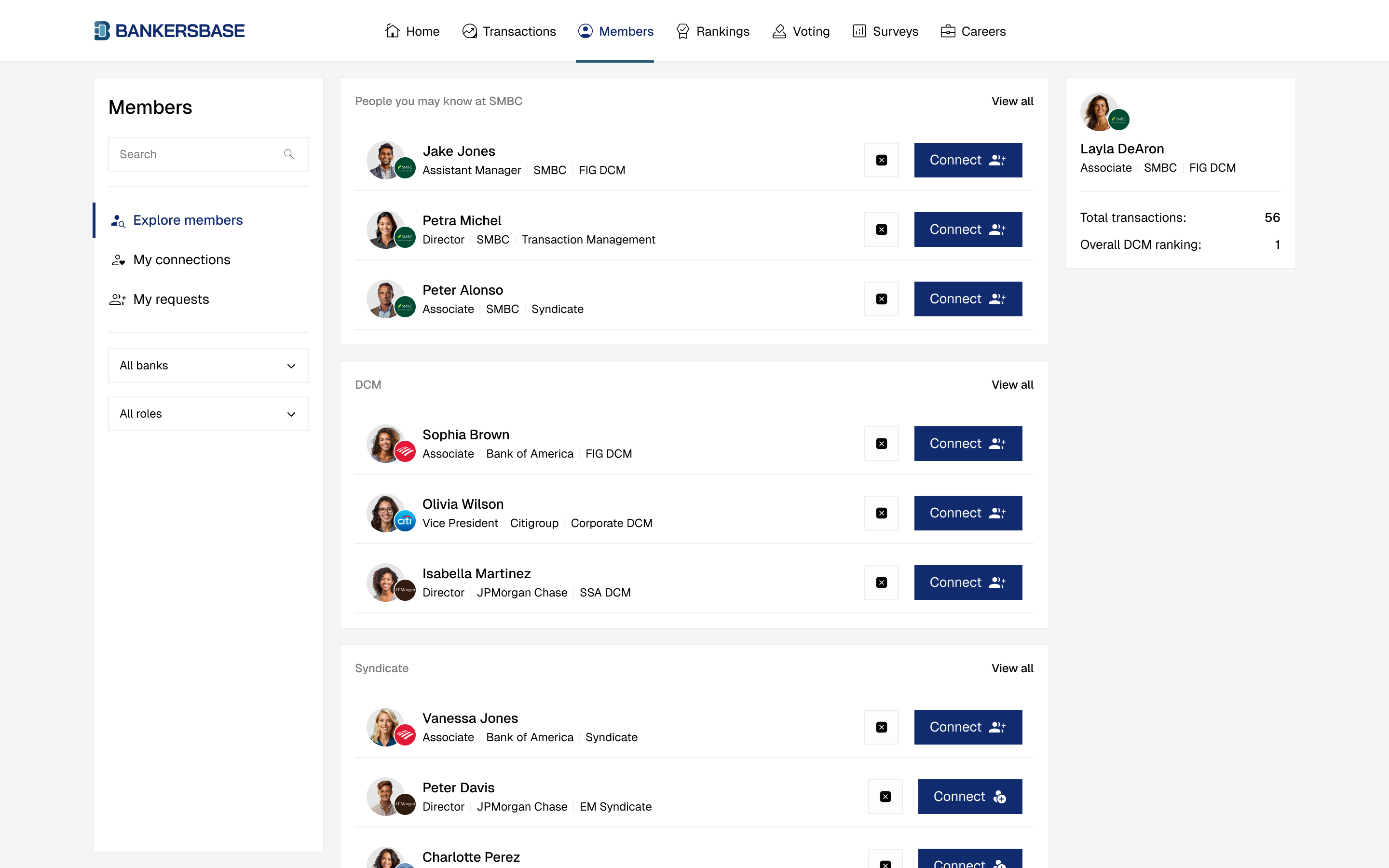Screen dimensions: 1389x868
Task: View all people at SMBC
Action: (1012, 102)
